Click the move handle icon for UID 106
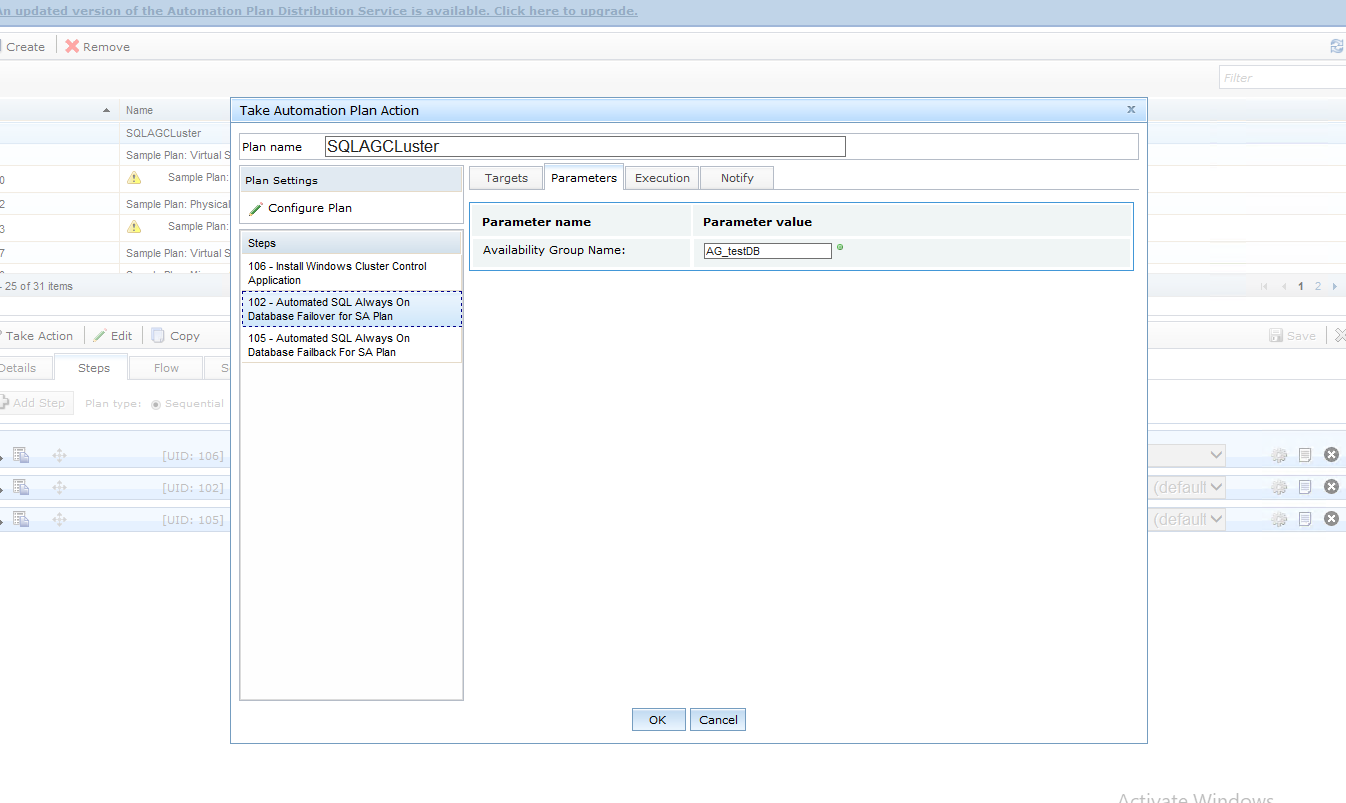Viewport: 1346px width, 803px height. (59, 455)
